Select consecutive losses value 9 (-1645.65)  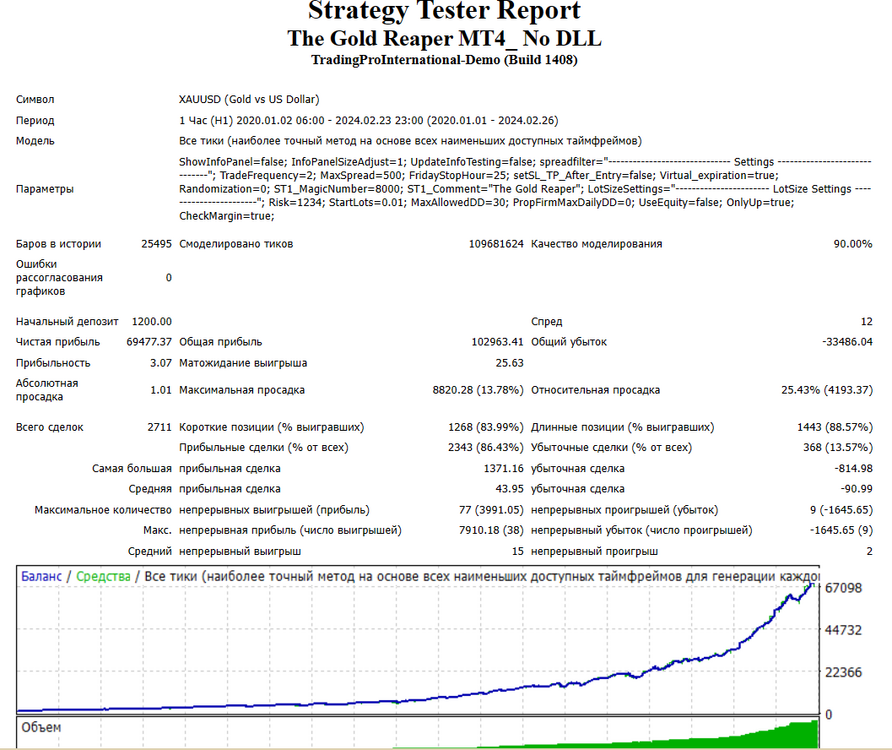click(x=841, y=510)
